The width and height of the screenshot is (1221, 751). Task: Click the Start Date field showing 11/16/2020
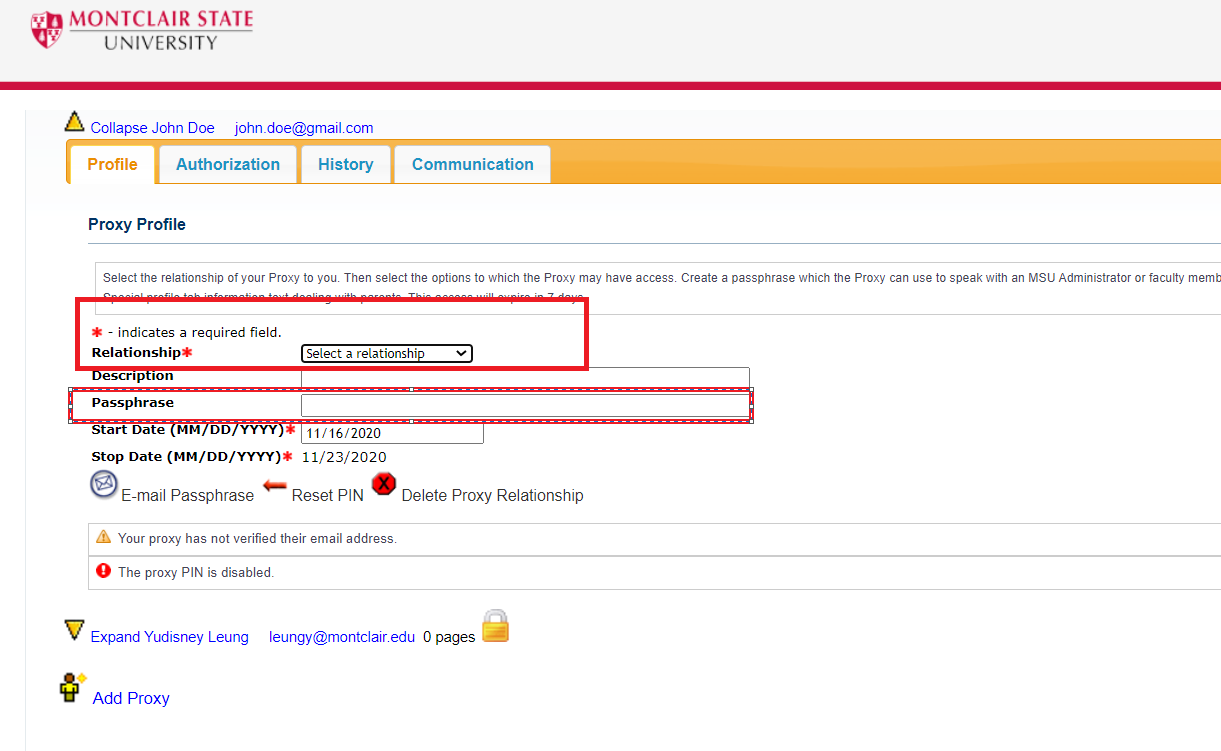[x=390, y=432]
